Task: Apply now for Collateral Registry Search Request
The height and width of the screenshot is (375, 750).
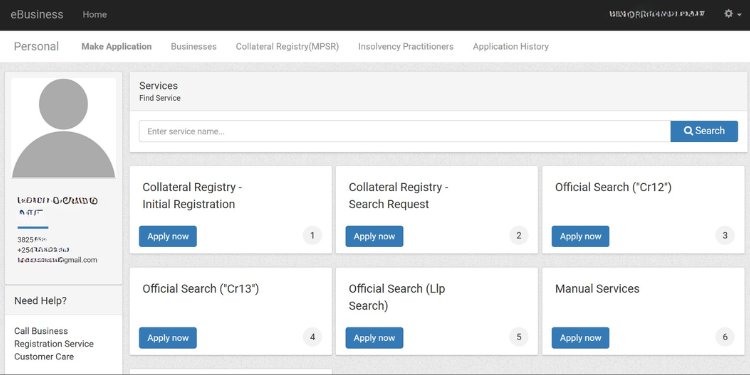Action: point(375,236)
